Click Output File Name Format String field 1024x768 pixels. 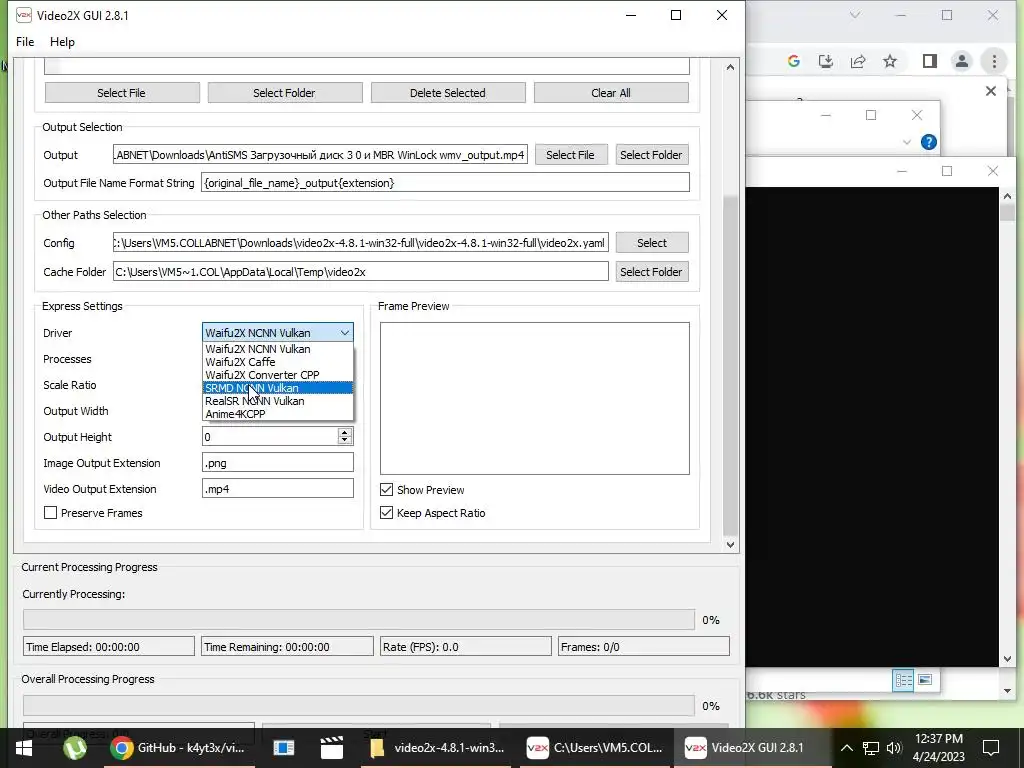pos(445,183)
